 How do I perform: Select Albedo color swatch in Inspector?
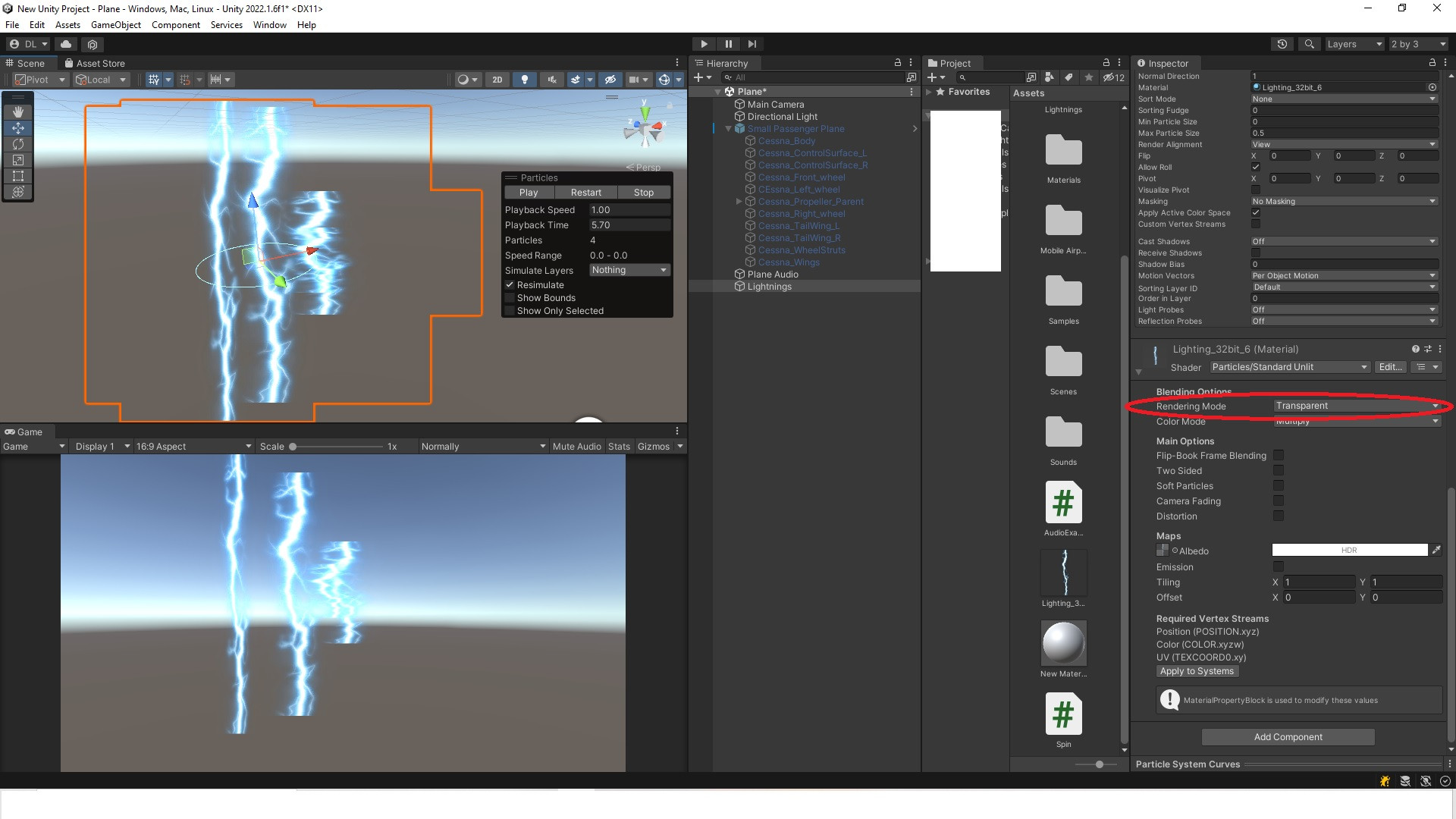coord(1350,550)
